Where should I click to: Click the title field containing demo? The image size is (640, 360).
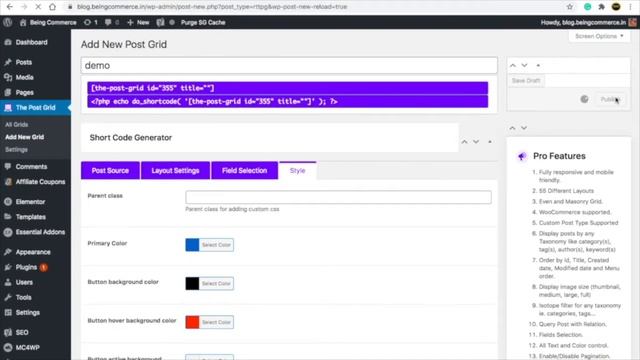click(289, 65)
